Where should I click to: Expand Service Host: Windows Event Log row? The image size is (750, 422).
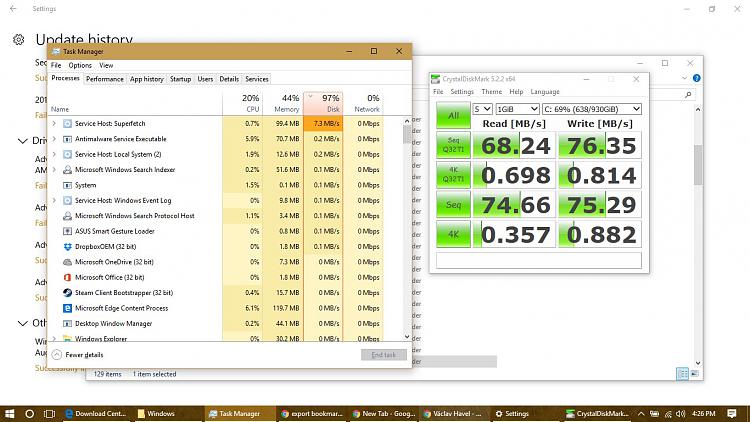click(54, 200)
